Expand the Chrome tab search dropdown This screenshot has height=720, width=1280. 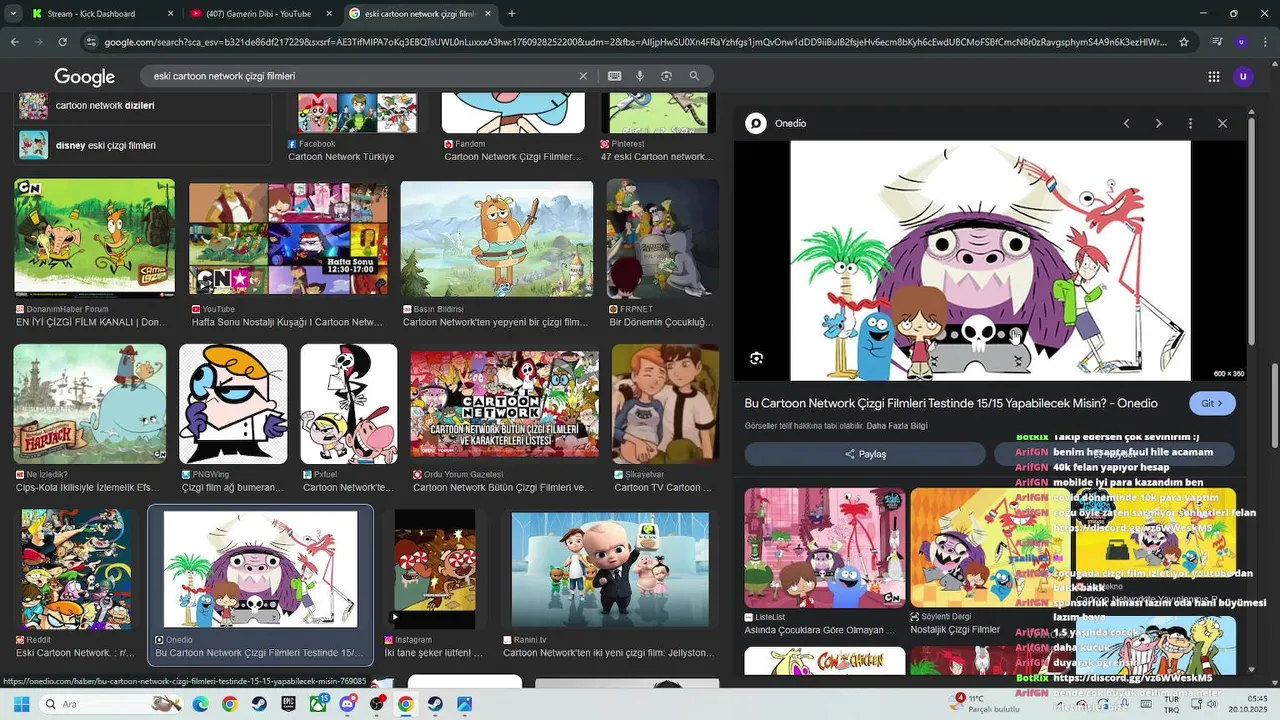tap(13, 13)
